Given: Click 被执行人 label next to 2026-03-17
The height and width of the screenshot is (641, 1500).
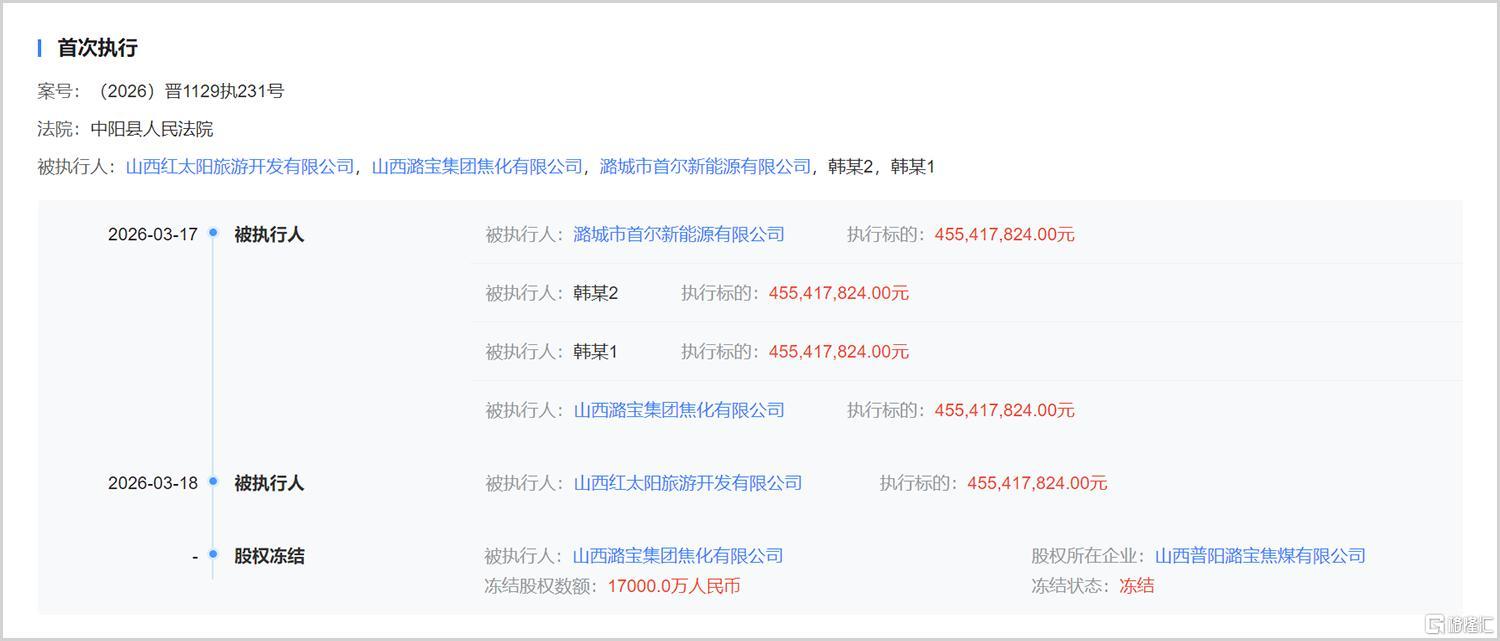Looking at the screenshot, I should [x=269, y=235].
